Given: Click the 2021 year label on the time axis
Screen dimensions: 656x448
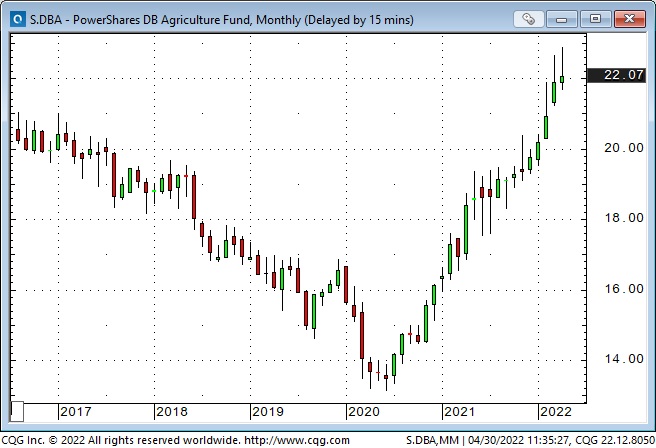Looking at the screenshot, I should (459, 412).
